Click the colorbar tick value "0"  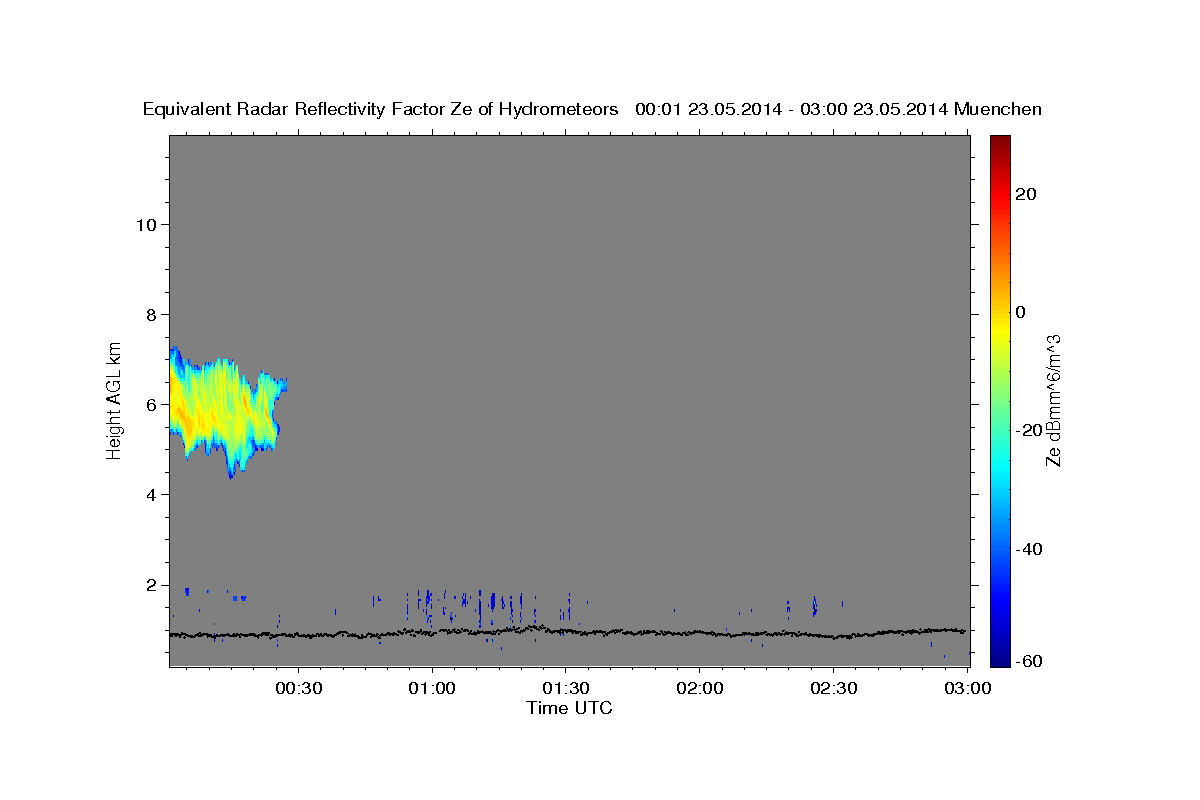(x=1021, y=312)
